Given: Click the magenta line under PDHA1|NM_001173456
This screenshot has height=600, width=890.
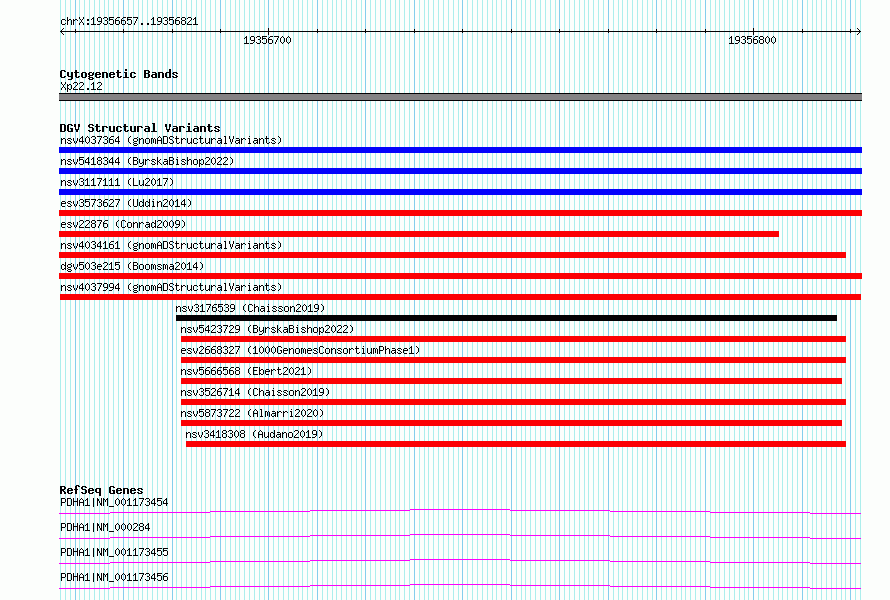Looking at the screenshot, I should [x=460, y=586].
